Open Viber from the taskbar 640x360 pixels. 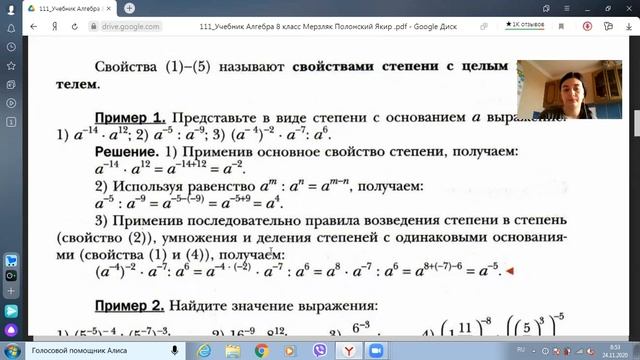(x=320, y=351)
